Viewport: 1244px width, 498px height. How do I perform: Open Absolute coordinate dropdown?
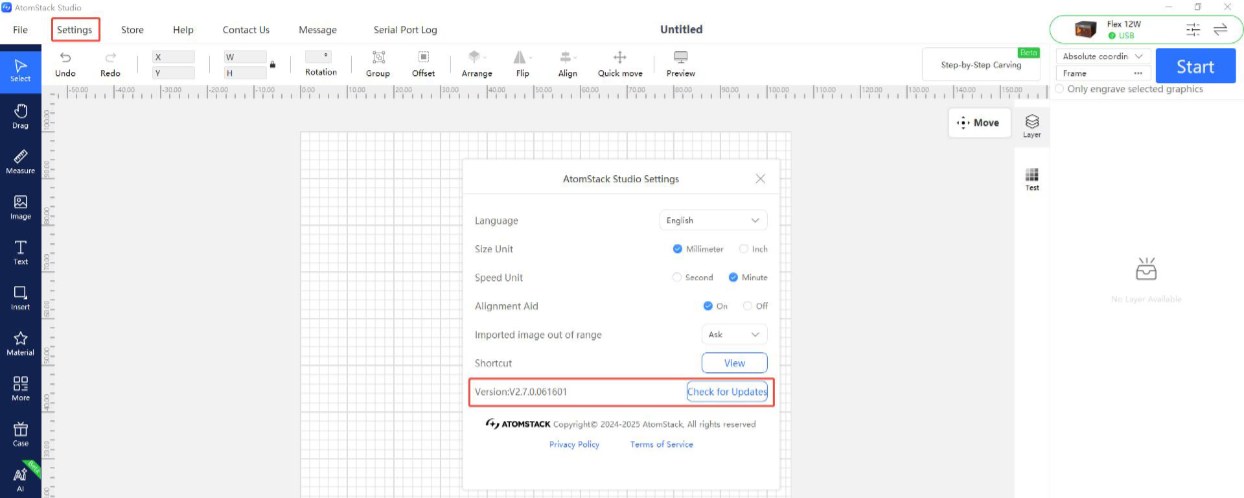point(1104,57)
